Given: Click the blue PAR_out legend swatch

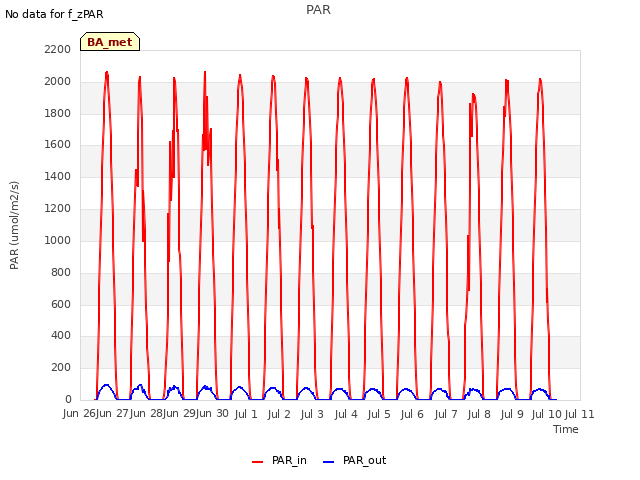Looking at the screenshot, I should click(329, 462).
